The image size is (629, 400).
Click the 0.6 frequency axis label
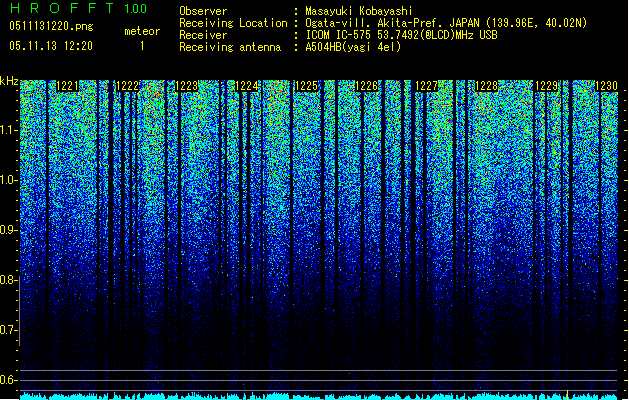coord(8,380)
